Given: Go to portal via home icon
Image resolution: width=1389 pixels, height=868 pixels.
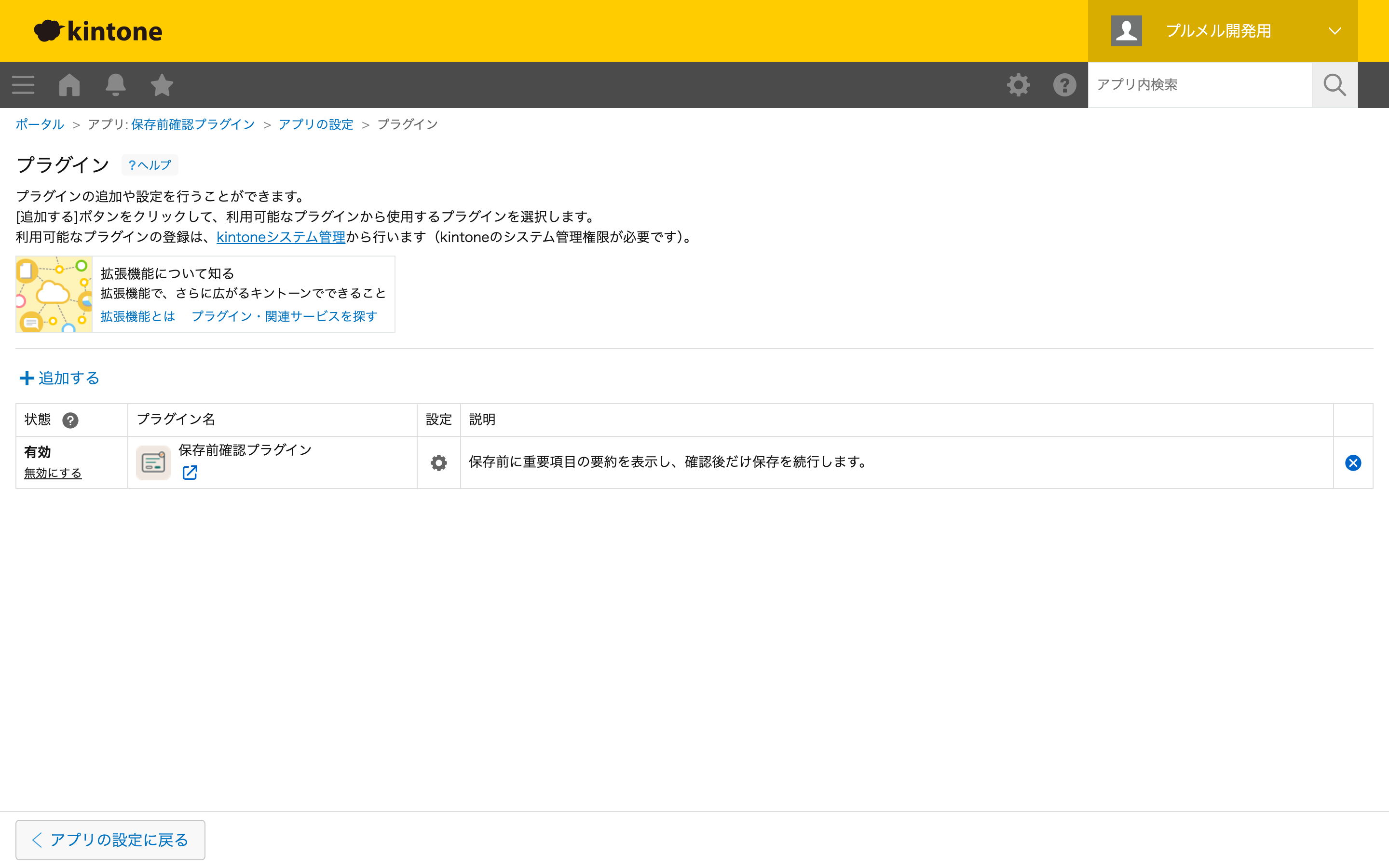Looking at the screenshot, I should [69, 85].
